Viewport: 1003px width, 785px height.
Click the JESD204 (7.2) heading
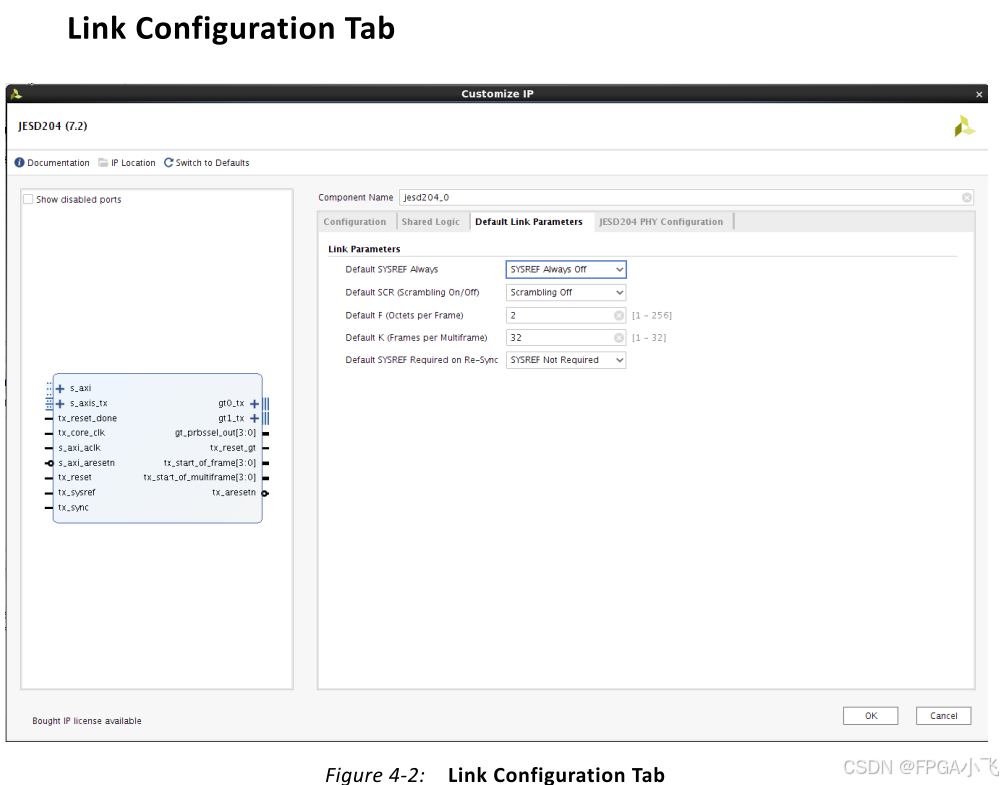point(52,126)
